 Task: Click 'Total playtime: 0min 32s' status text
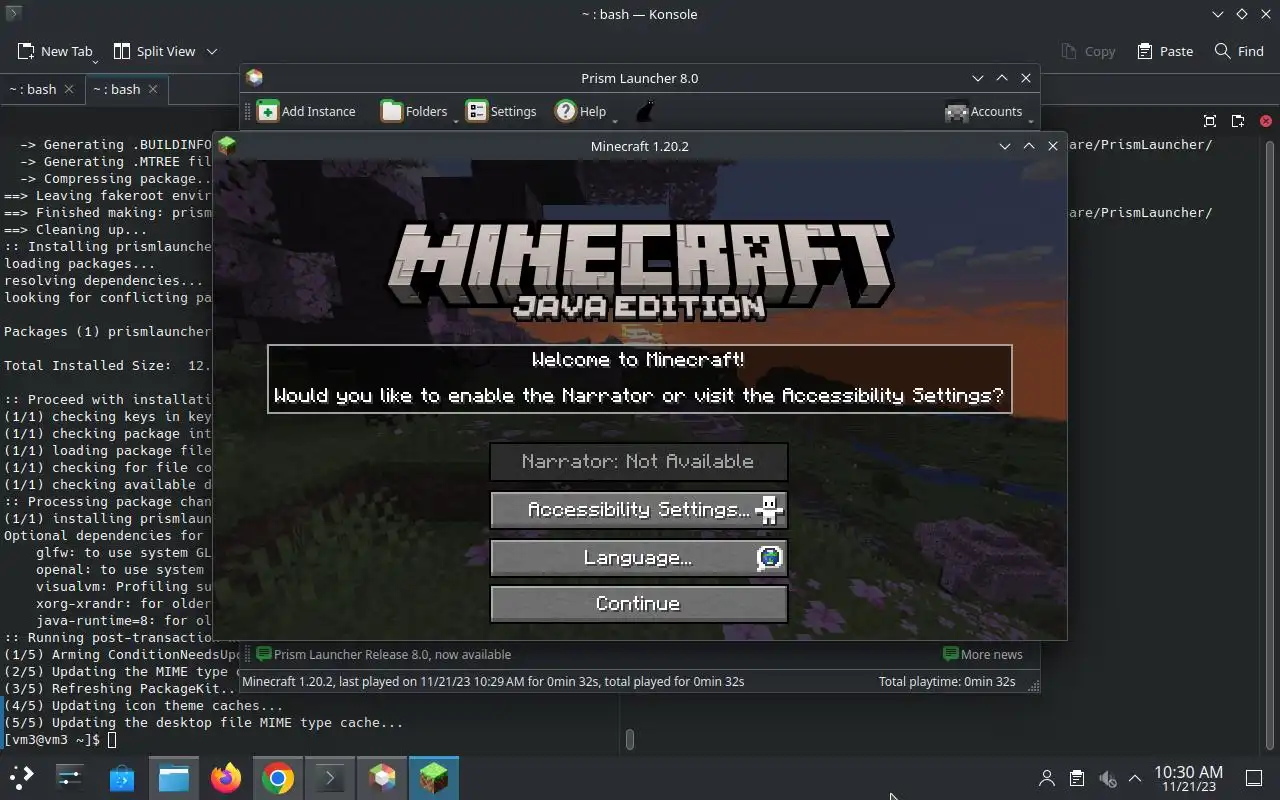coord(947,681)
